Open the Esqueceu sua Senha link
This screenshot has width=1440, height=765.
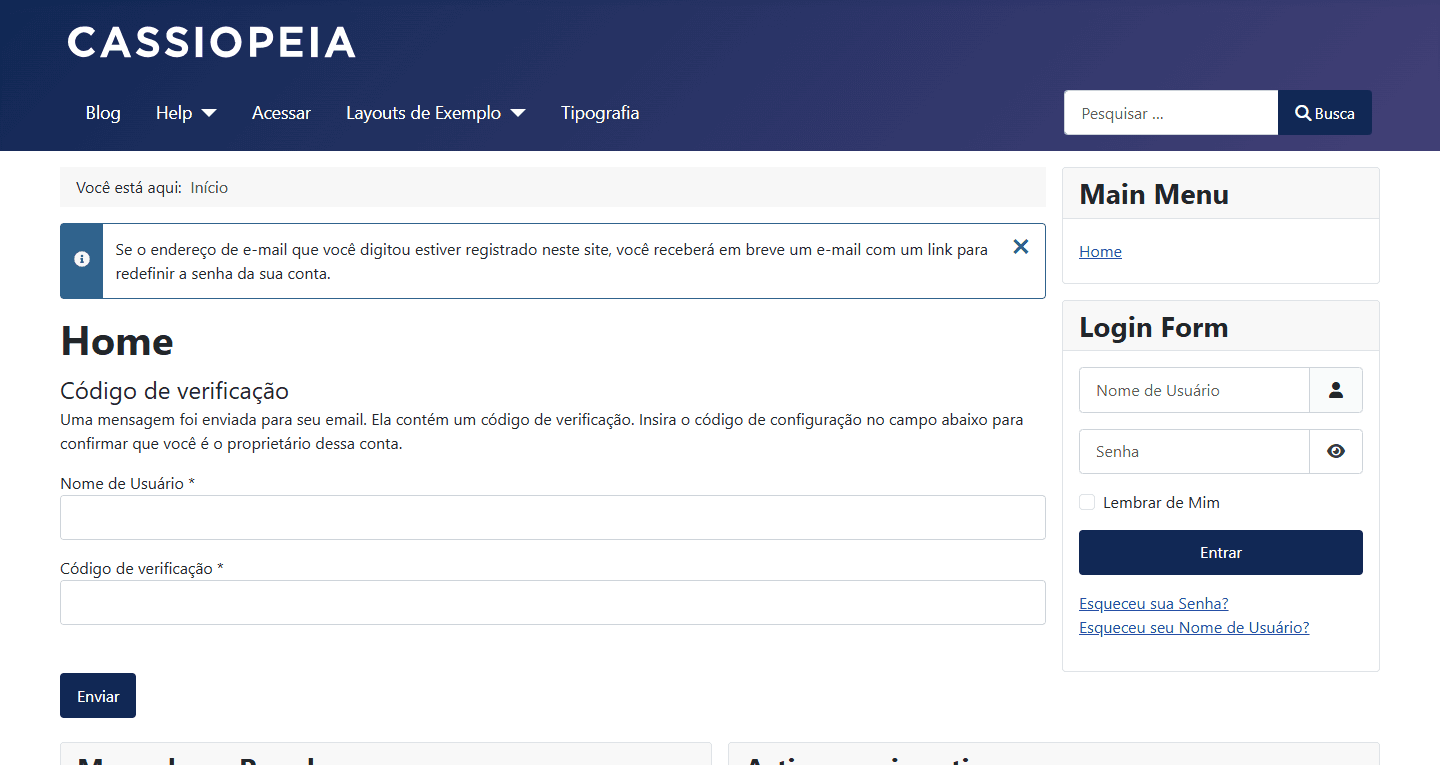coord(1154,604)
